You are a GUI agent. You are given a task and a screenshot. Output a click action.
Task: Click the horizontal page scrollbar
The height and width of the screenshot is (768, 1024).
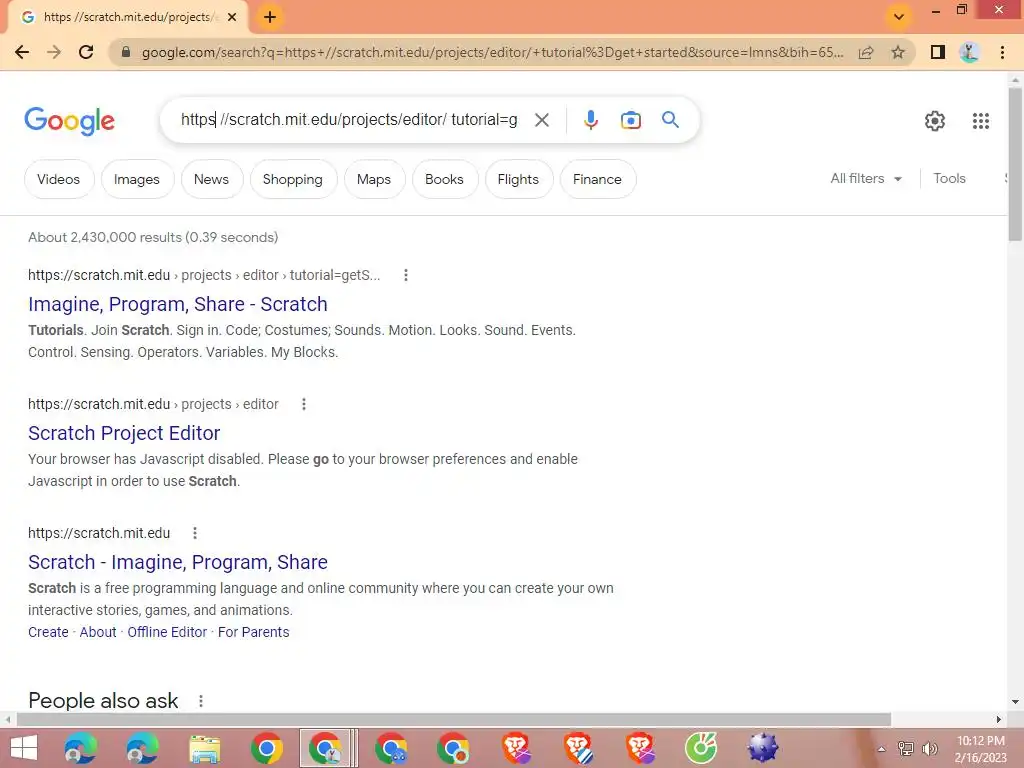454,720
